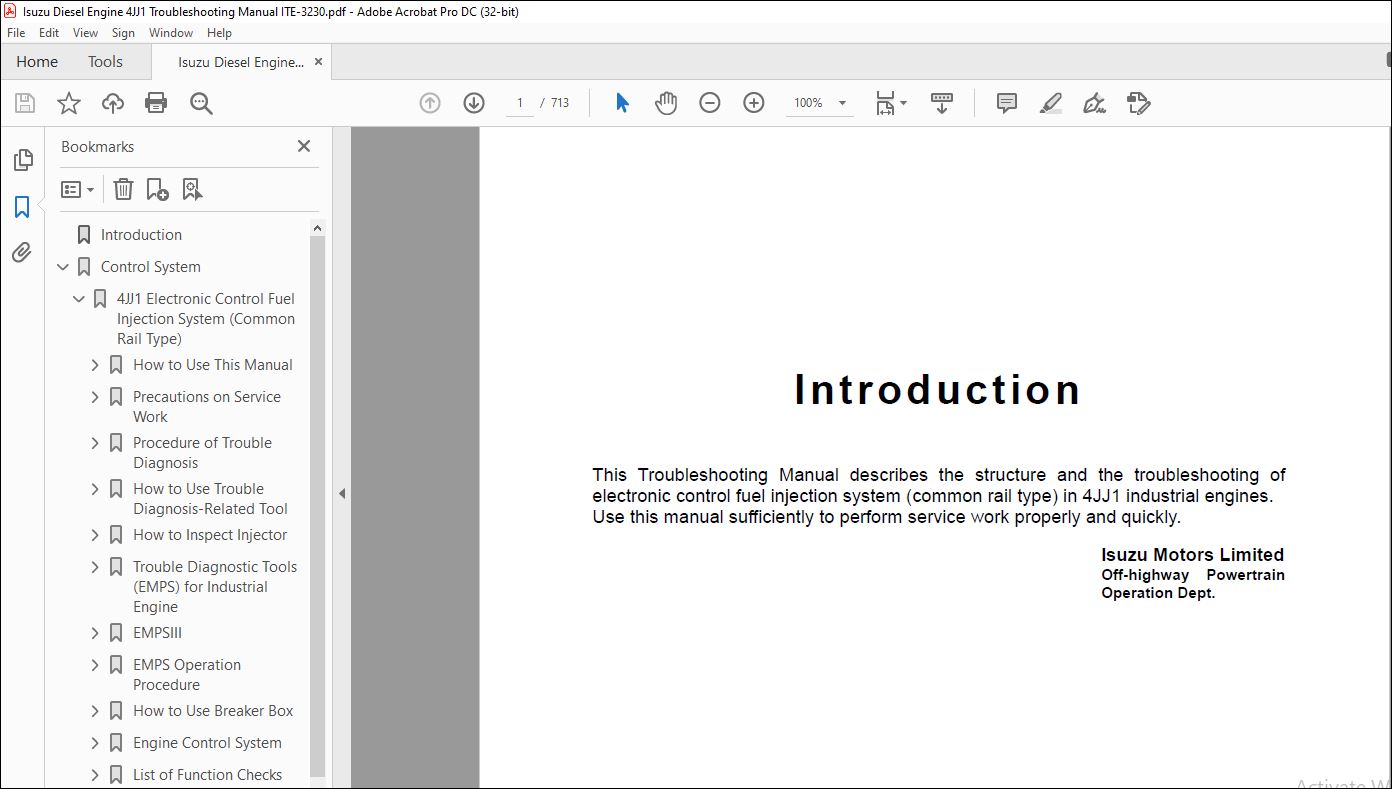Select the Control System bookmark label
The width and height of the screenshot is (1392, 789).
pos(150,267)
